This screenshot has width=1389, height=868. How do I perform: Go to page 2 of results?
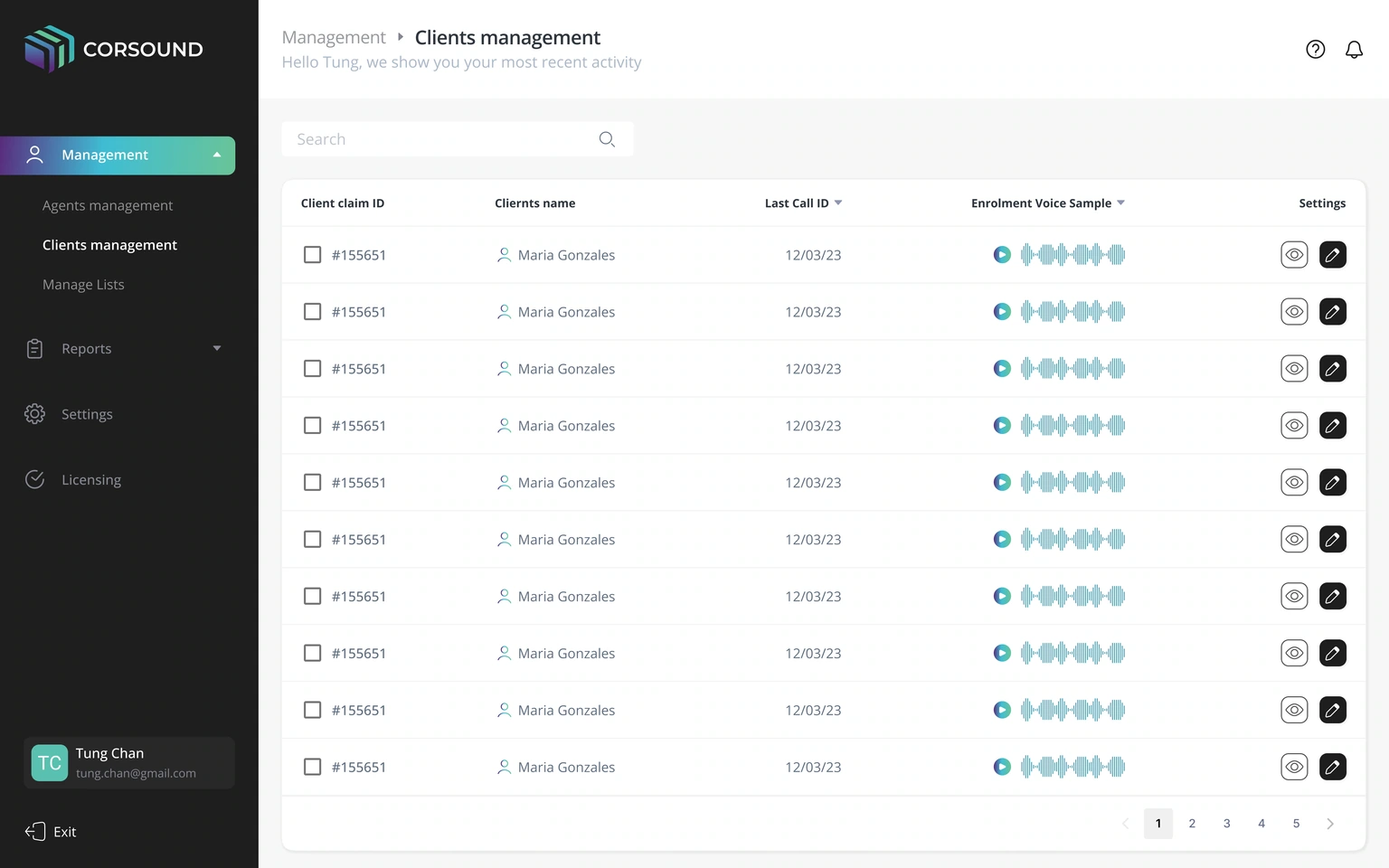point(1192,824)
